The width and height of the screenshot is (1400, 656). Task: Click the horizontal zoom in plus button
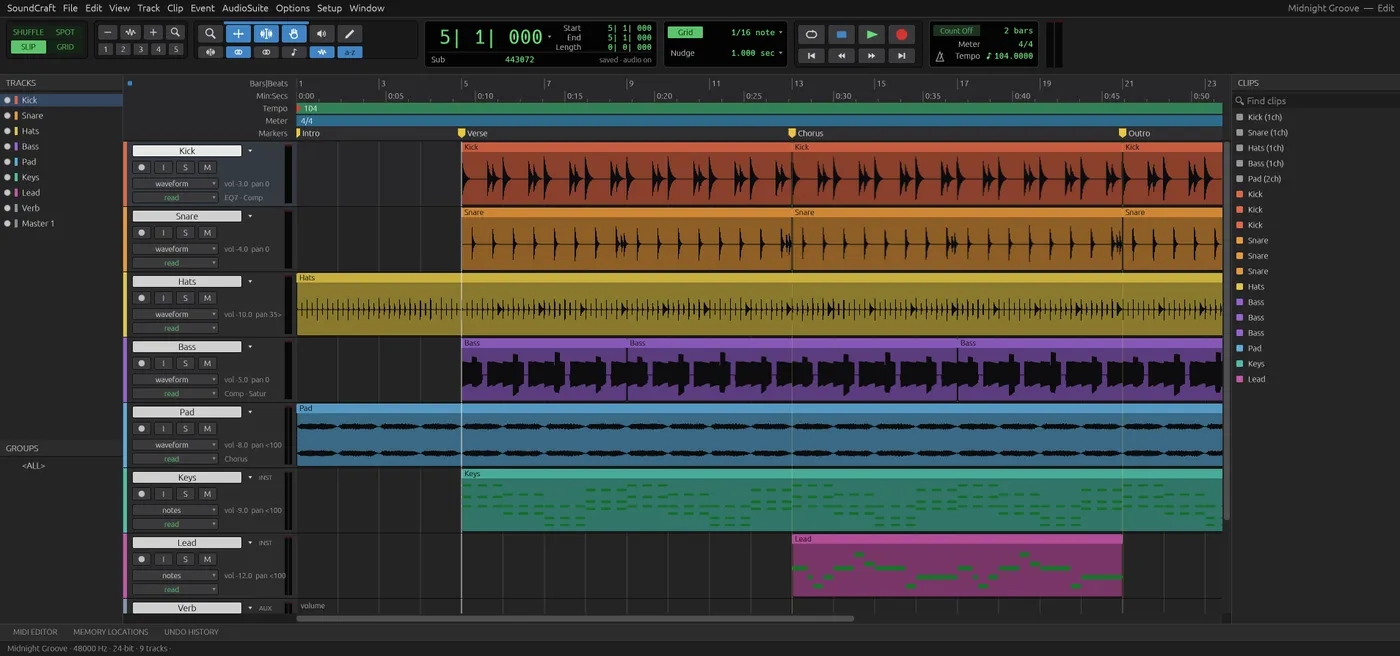click(x=153, y=33)
